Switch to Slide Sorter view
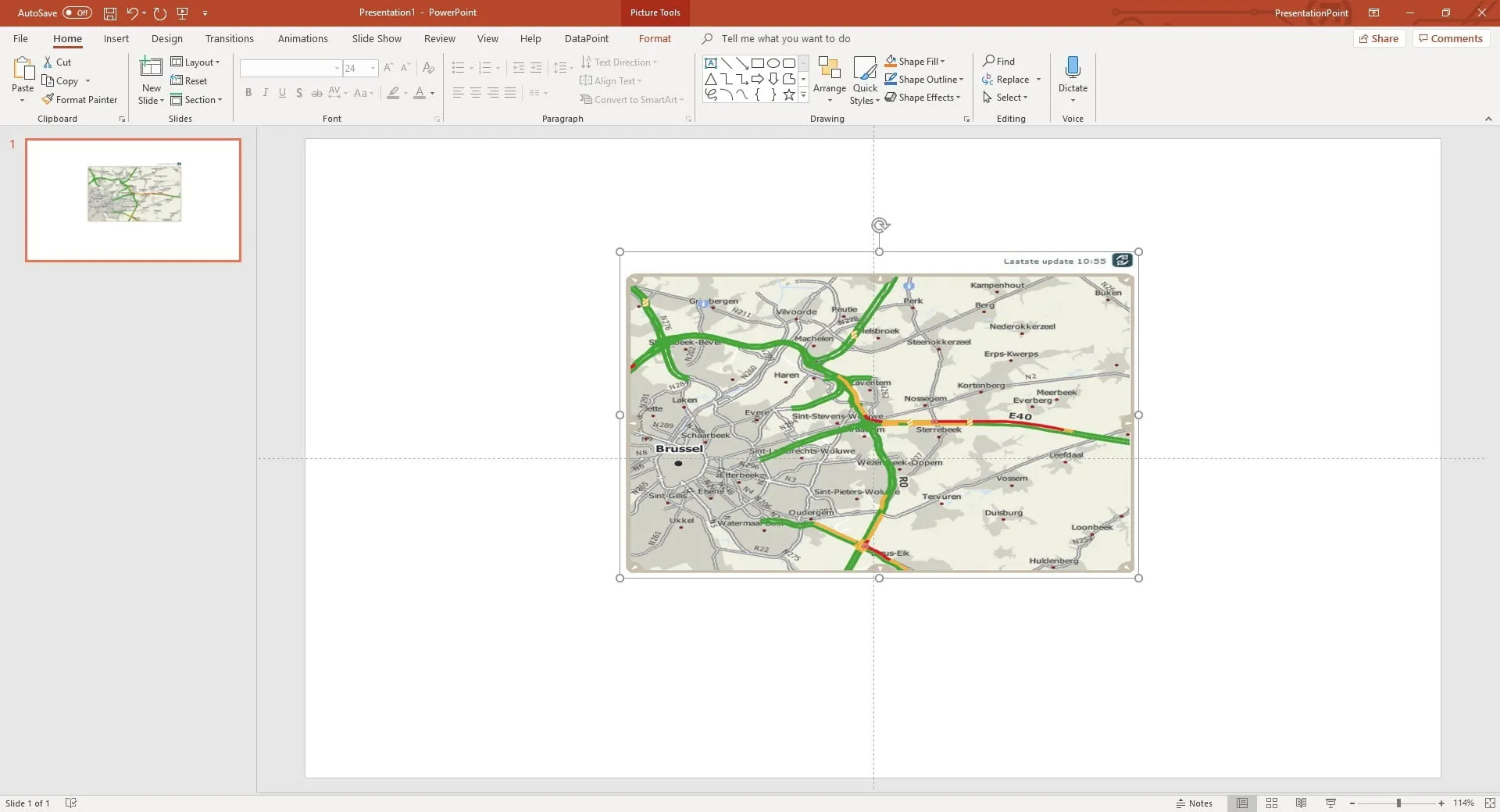The image size is (1500, 812). point(1272,803)
